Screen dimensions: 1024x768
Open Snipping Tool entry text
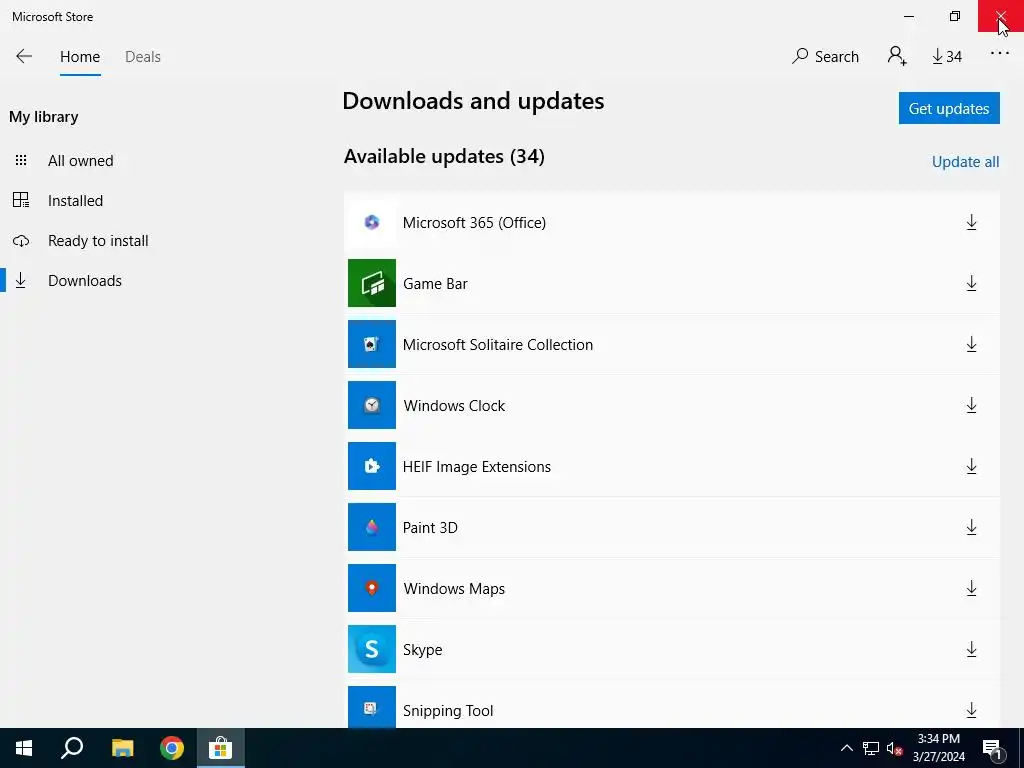point(448,711)
